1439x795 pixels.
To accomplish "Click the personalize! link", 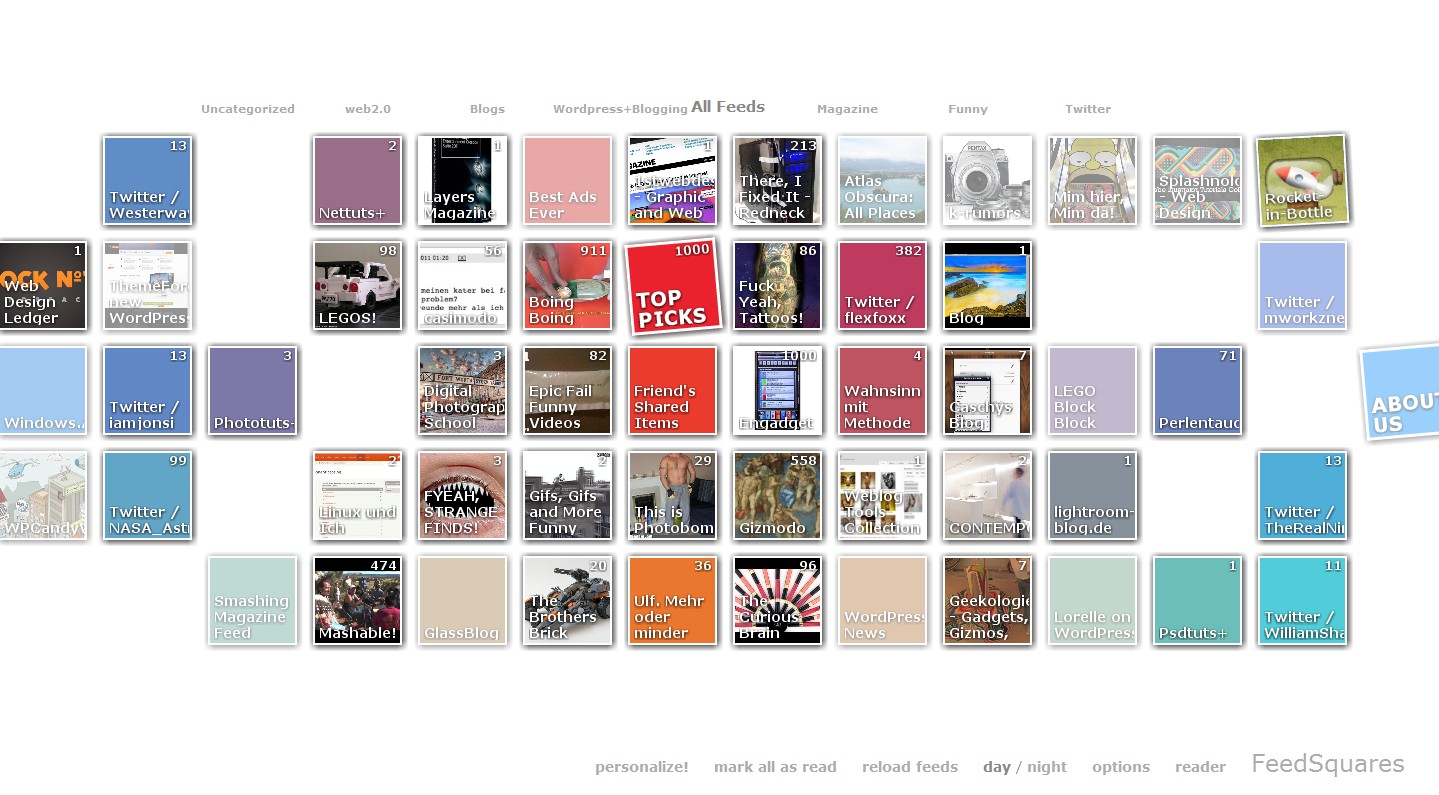I will pyautogui.click(x=641, y=767).
